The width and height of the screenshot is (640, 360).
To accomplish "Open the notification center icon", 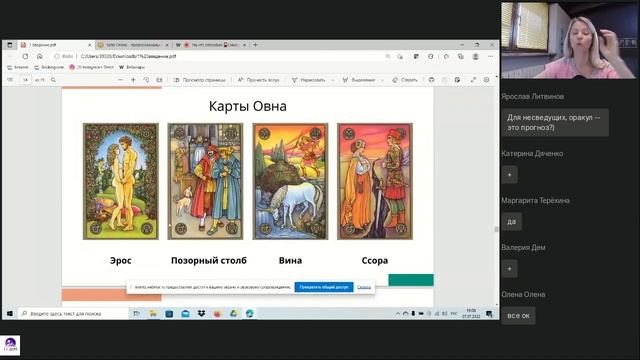I will coord(489,313).
